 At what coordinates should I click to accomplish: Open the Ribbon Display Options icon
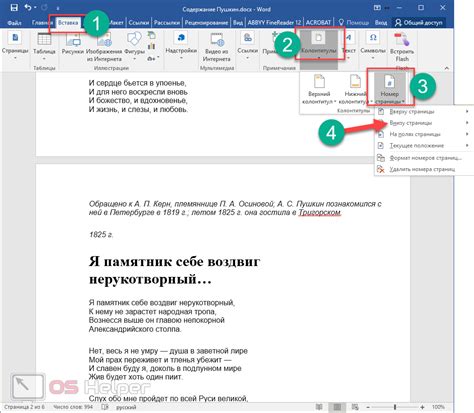(377, 8)
